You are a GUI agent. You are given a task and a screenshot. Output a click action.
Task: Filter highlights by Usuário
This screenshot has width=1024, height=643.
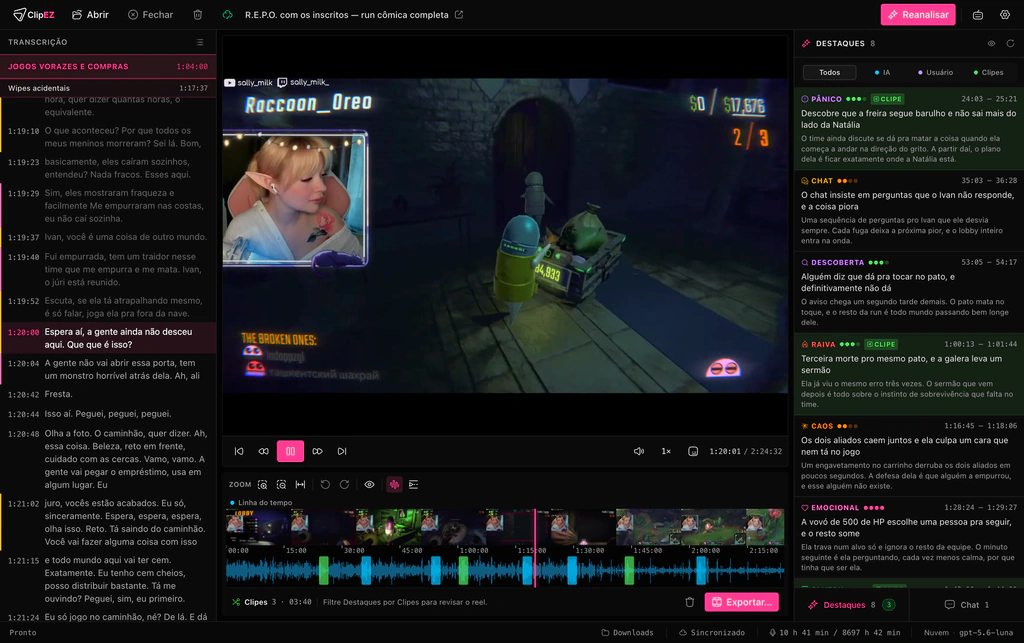coord(935,72)
